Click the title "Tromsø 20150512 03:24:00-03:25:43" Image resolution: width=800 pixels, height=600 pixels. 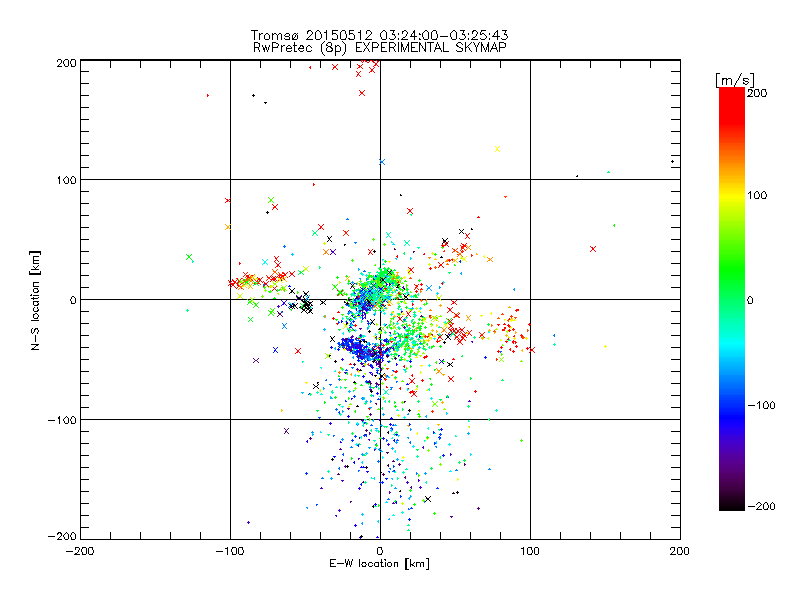(379, 35)
